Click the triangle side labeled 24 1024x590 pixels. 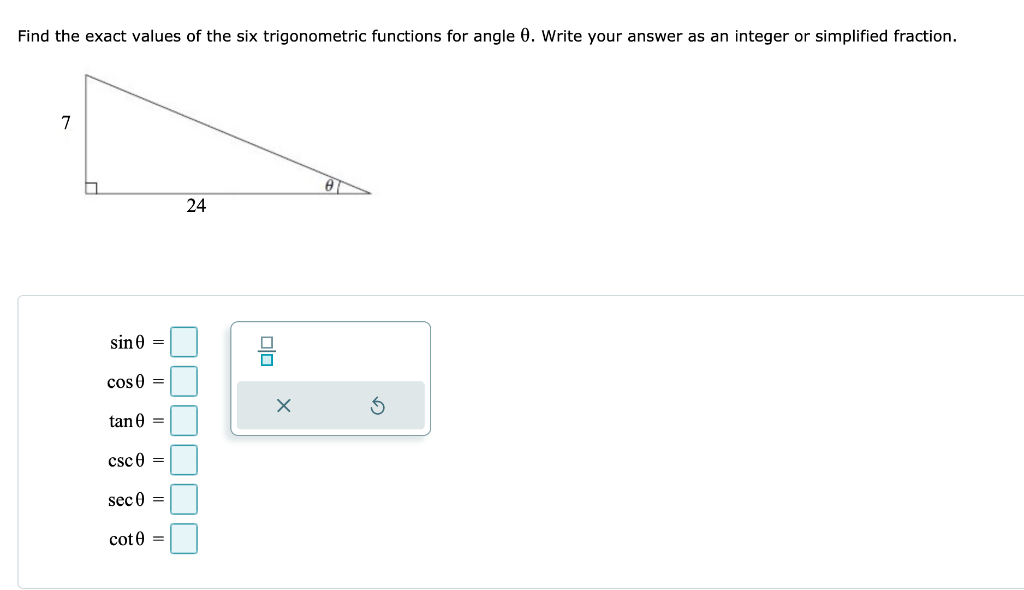[196, 206]
